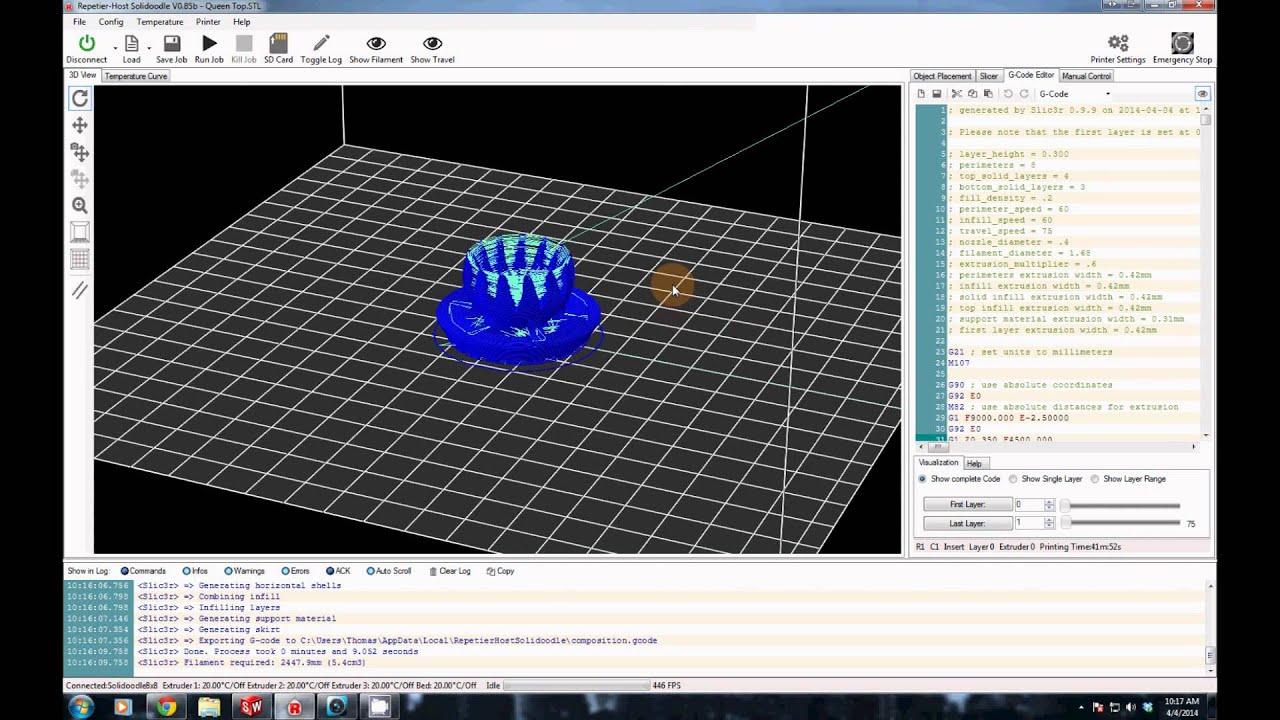This screenshot has width=1280, height=720.
Task: Paste into the G-Code editor
Action: (x=988, y=94)
